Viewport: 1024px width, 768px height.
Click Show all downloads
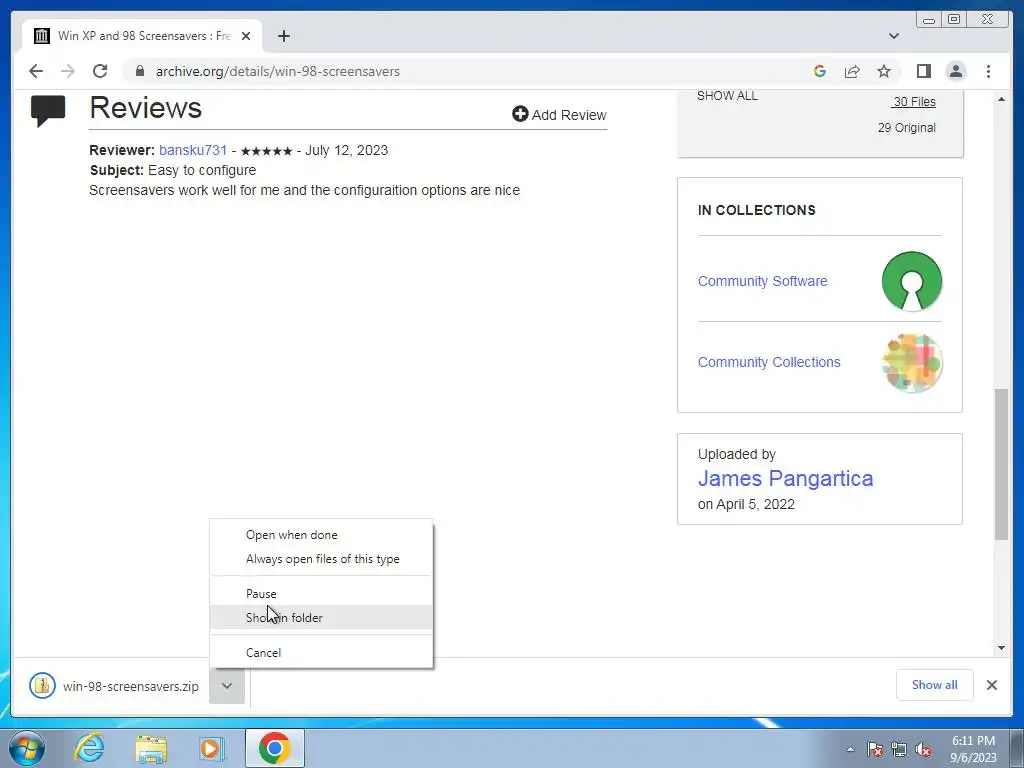pos(935,685)
